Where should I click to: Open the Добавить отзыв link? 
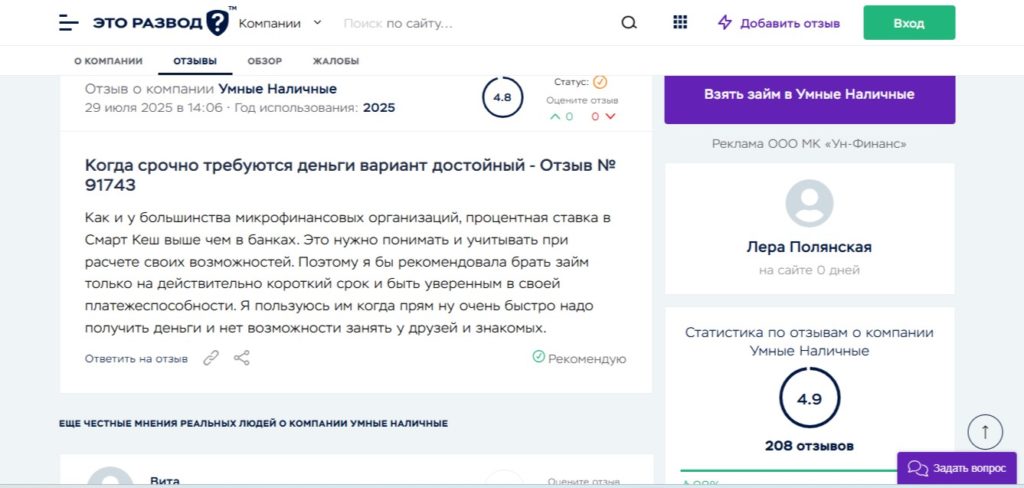(x=790, y=24)
